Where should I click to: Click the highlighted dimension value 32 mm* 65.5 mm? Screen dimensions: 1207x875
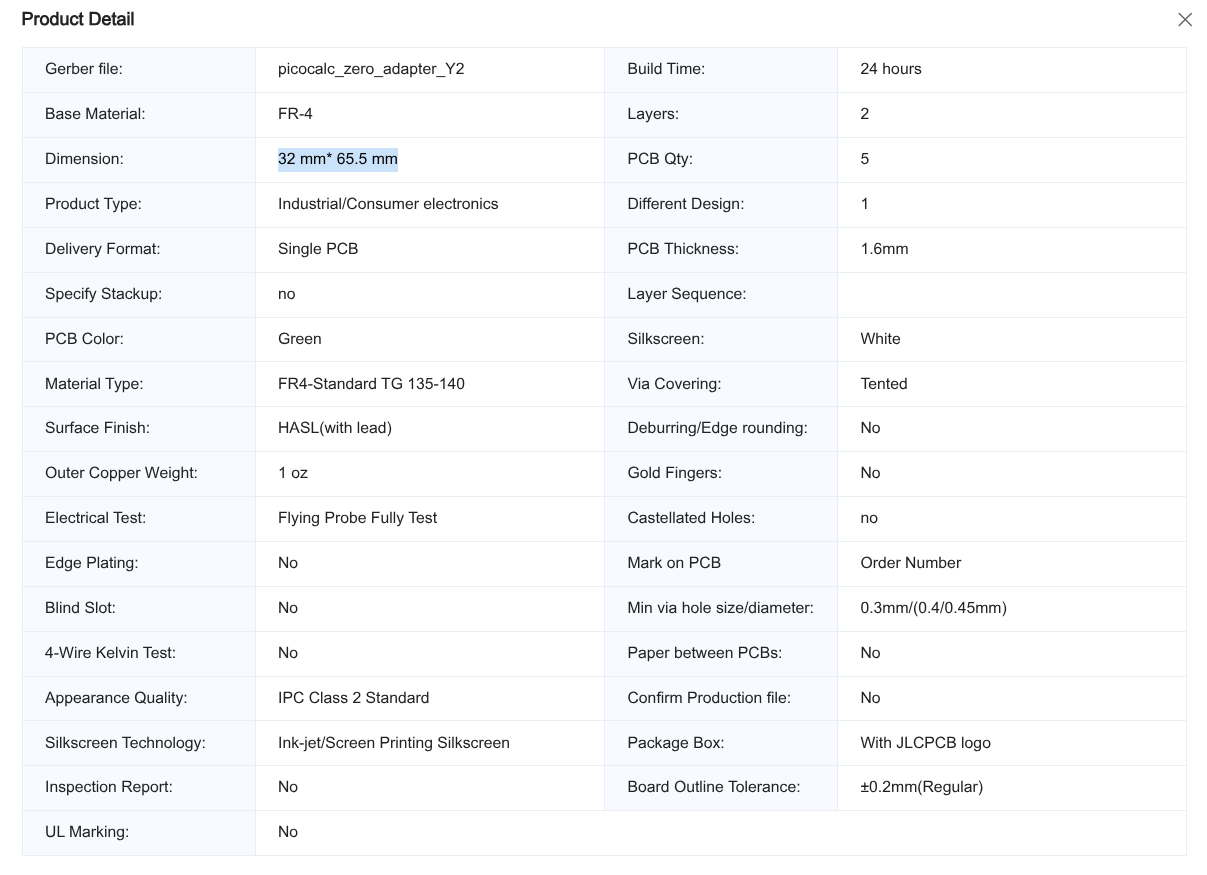(338, 159)
